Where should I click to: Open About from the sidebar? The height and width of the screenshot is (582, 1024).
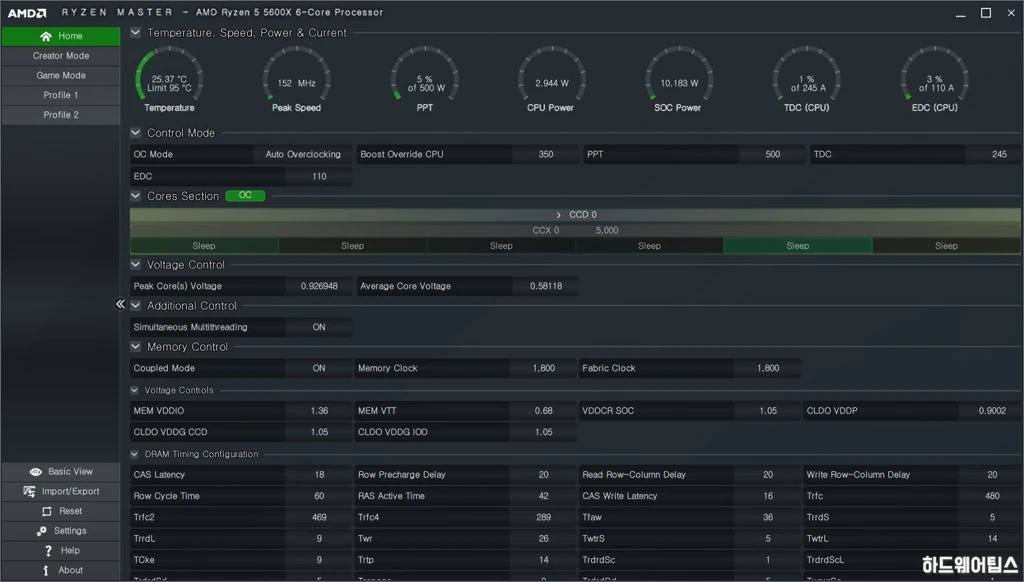point(61,570)
